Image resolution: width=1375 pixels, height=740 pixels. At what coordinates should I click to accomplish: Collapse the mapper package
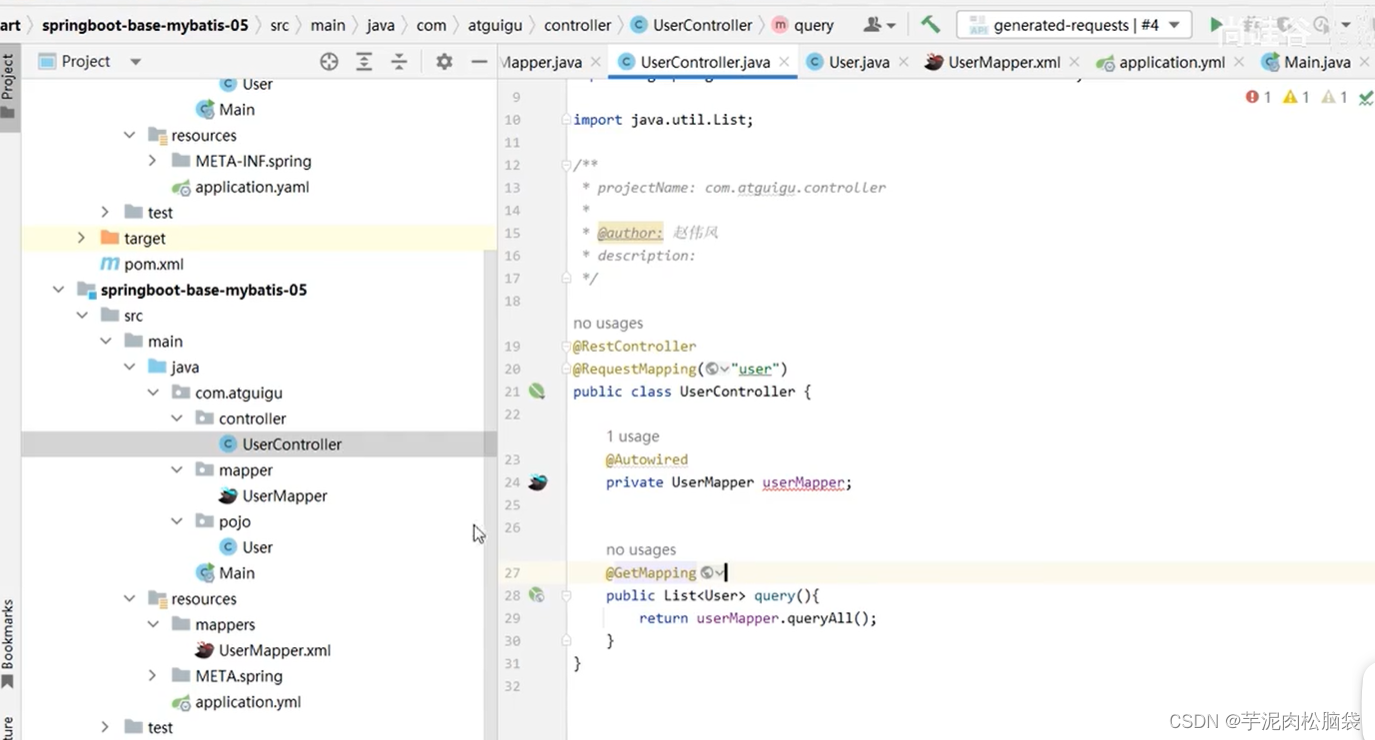(x=177, y=470)
